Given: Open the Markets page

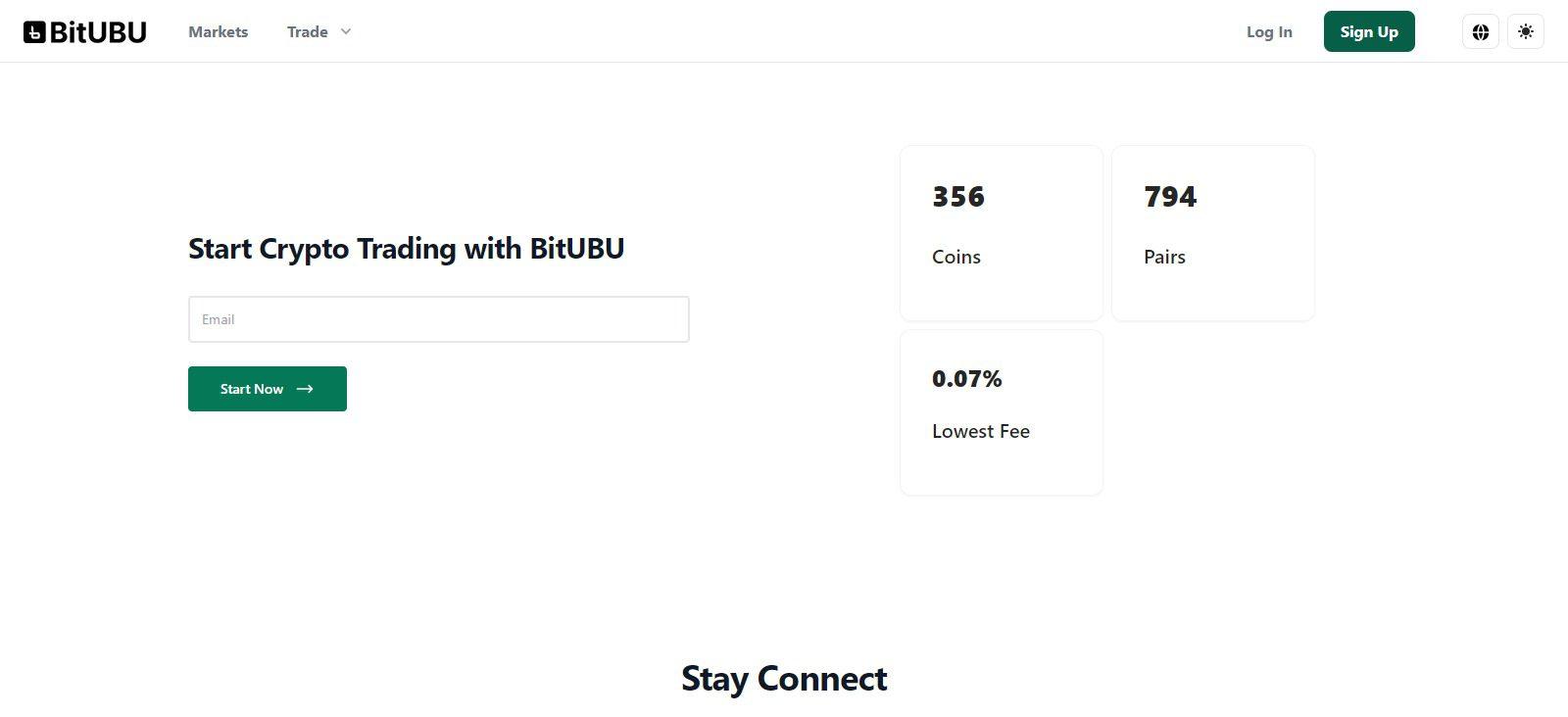Looking at the screenshot, I should 218,31.
